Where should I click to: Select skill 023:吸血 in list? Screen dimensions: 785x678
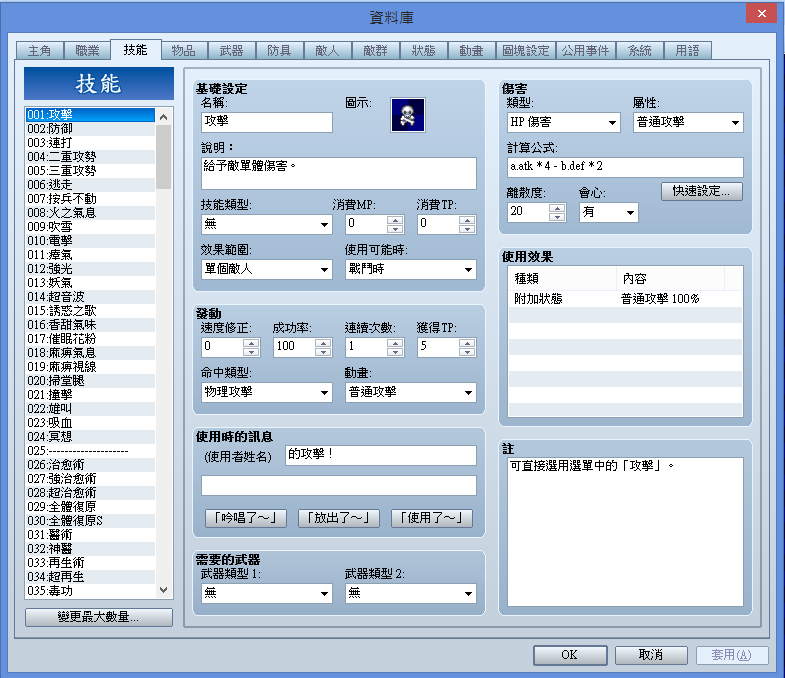(90, 423)
